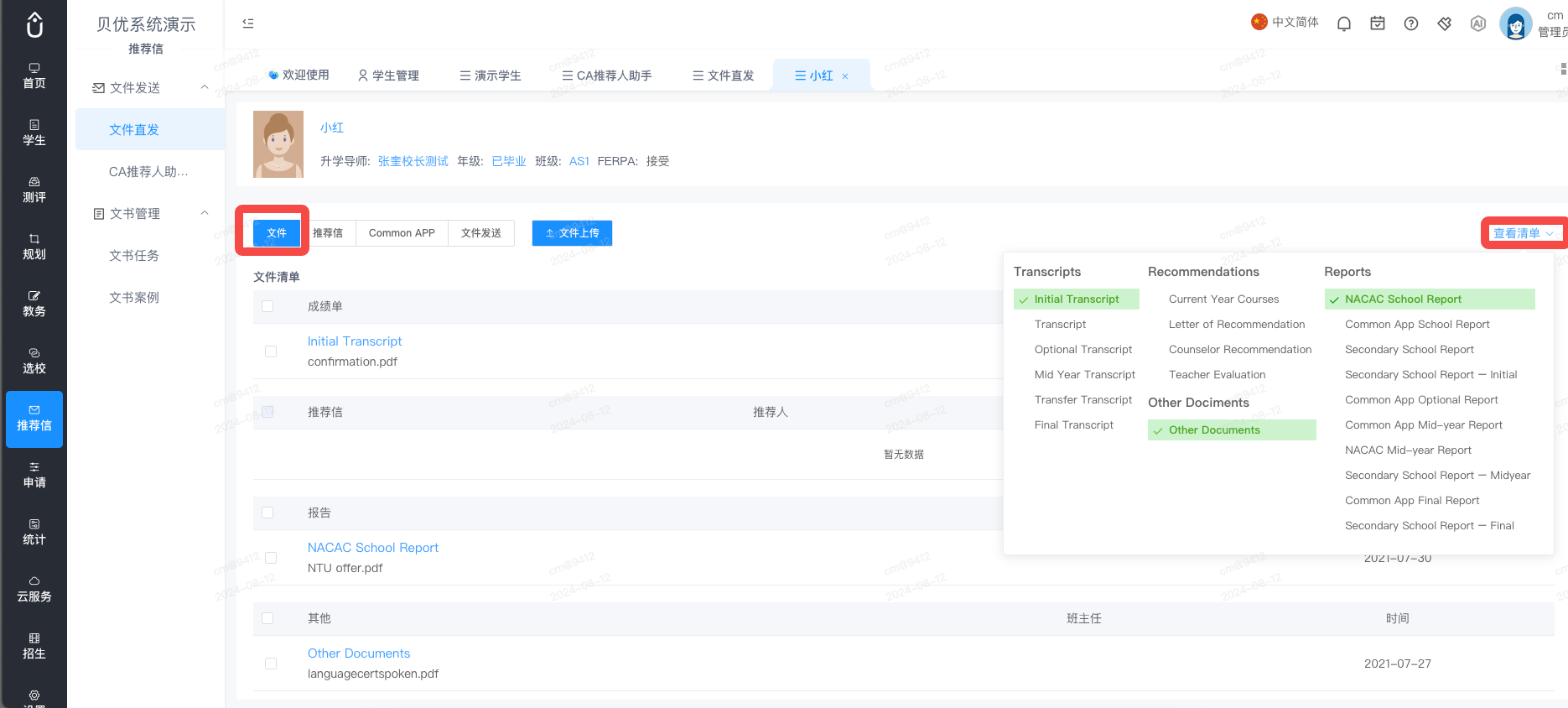Click the AI assistant icon in the header
1568x708 pixels.
click(1478, 23)
